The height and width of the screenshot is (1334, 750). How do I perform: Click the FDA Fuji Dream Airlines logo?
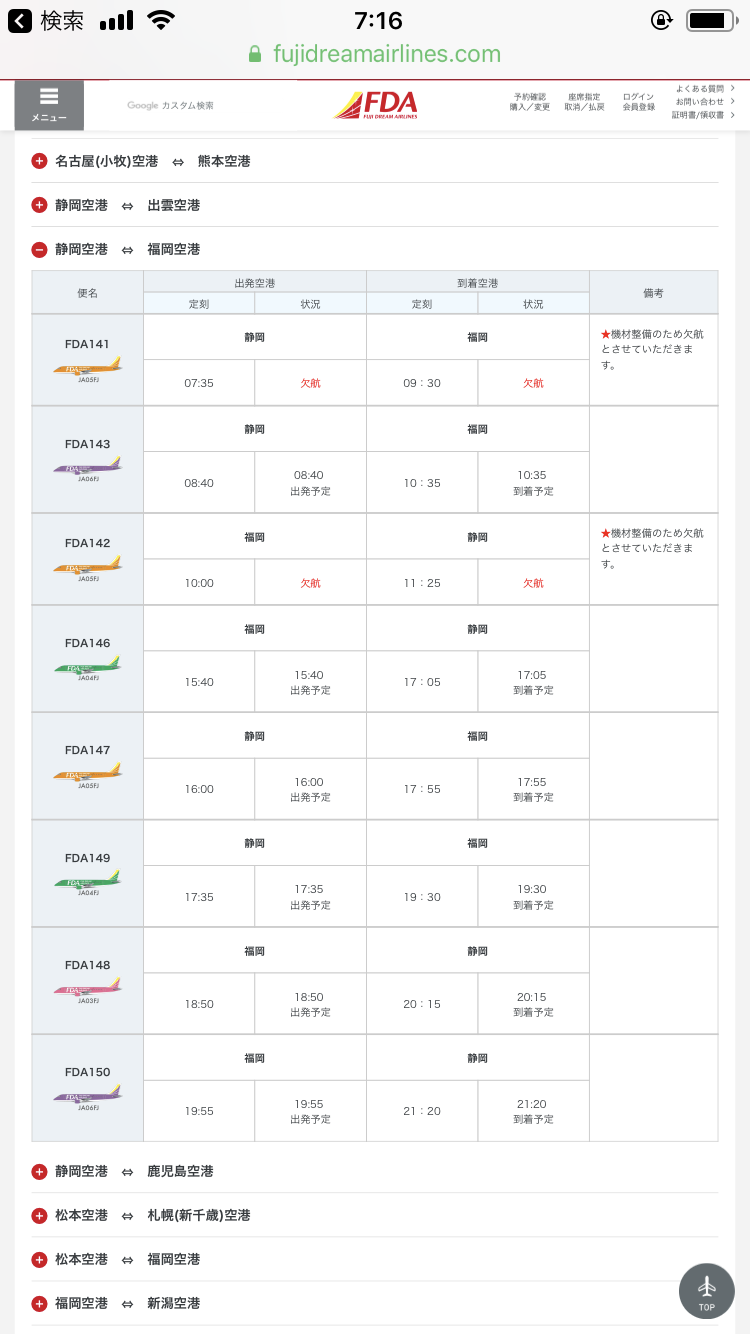click(x=376, y=105)
